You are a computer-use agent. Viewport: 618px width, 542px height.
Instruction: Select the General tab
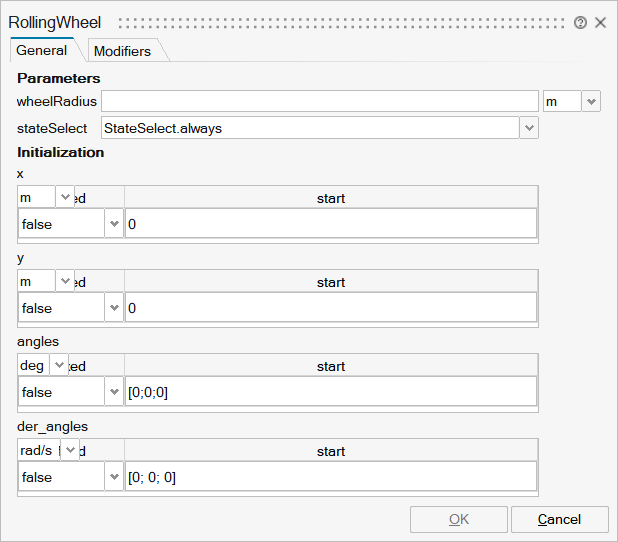42,50
